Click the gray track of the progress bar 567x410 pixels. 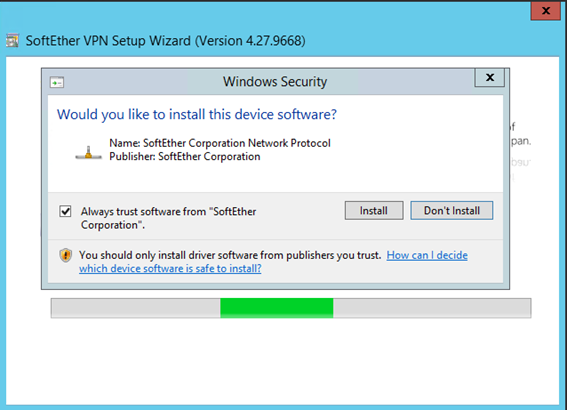[432, 308]
